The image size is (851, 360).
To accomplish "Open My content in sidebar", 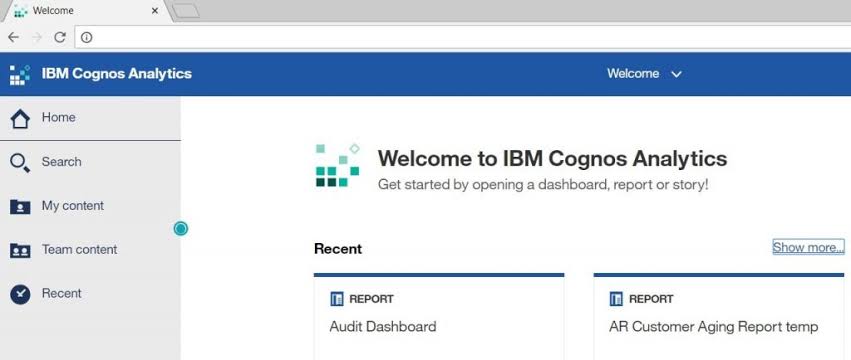I will [x=90, y=206].
